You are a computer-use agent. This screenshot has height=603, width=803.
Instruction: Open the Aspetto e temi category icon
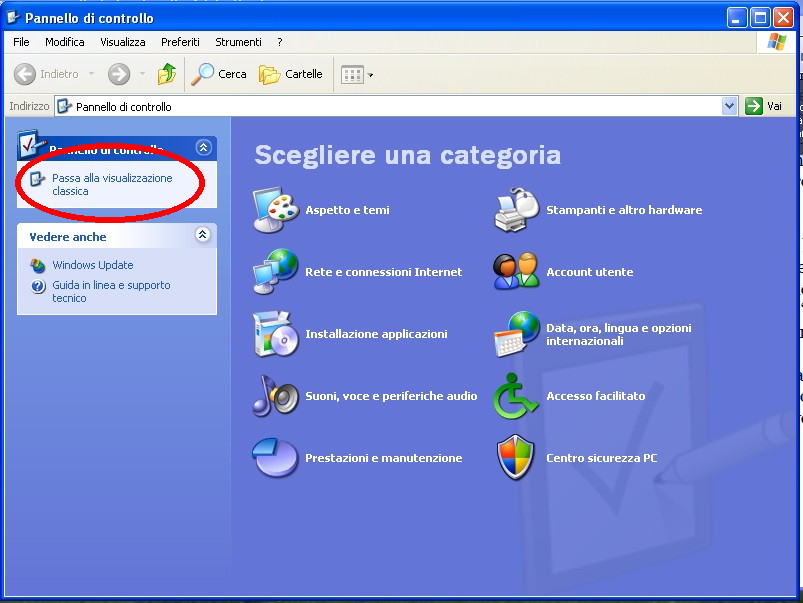coord(275,210)
